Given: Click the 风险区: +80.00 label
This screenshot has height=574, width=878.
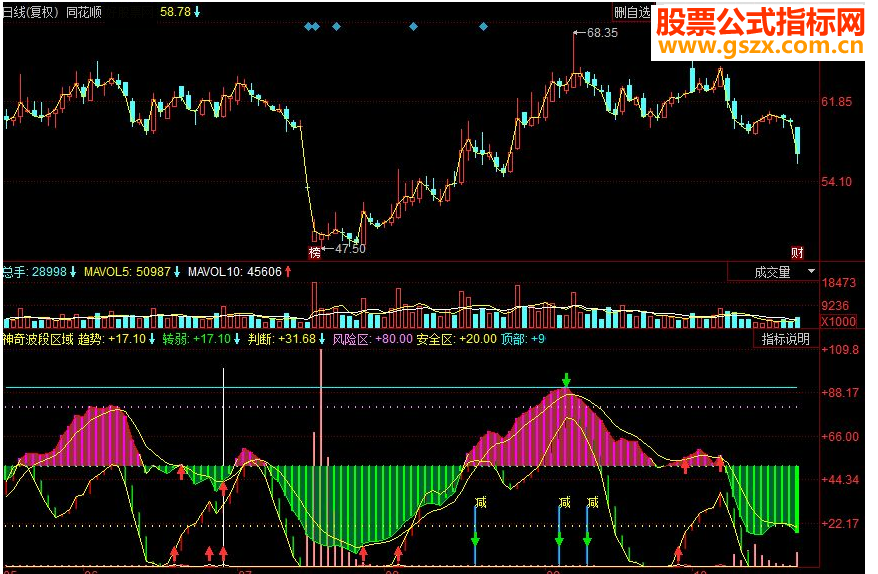Looking at the screenshot, I should coord(372,339).
